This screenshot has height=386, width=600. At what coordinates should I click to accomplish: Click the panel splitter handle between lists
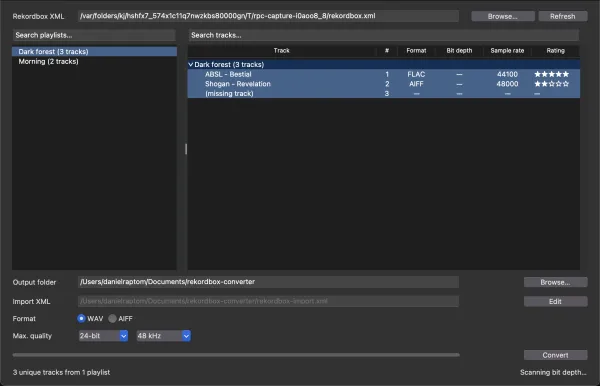tap(186, 149)
